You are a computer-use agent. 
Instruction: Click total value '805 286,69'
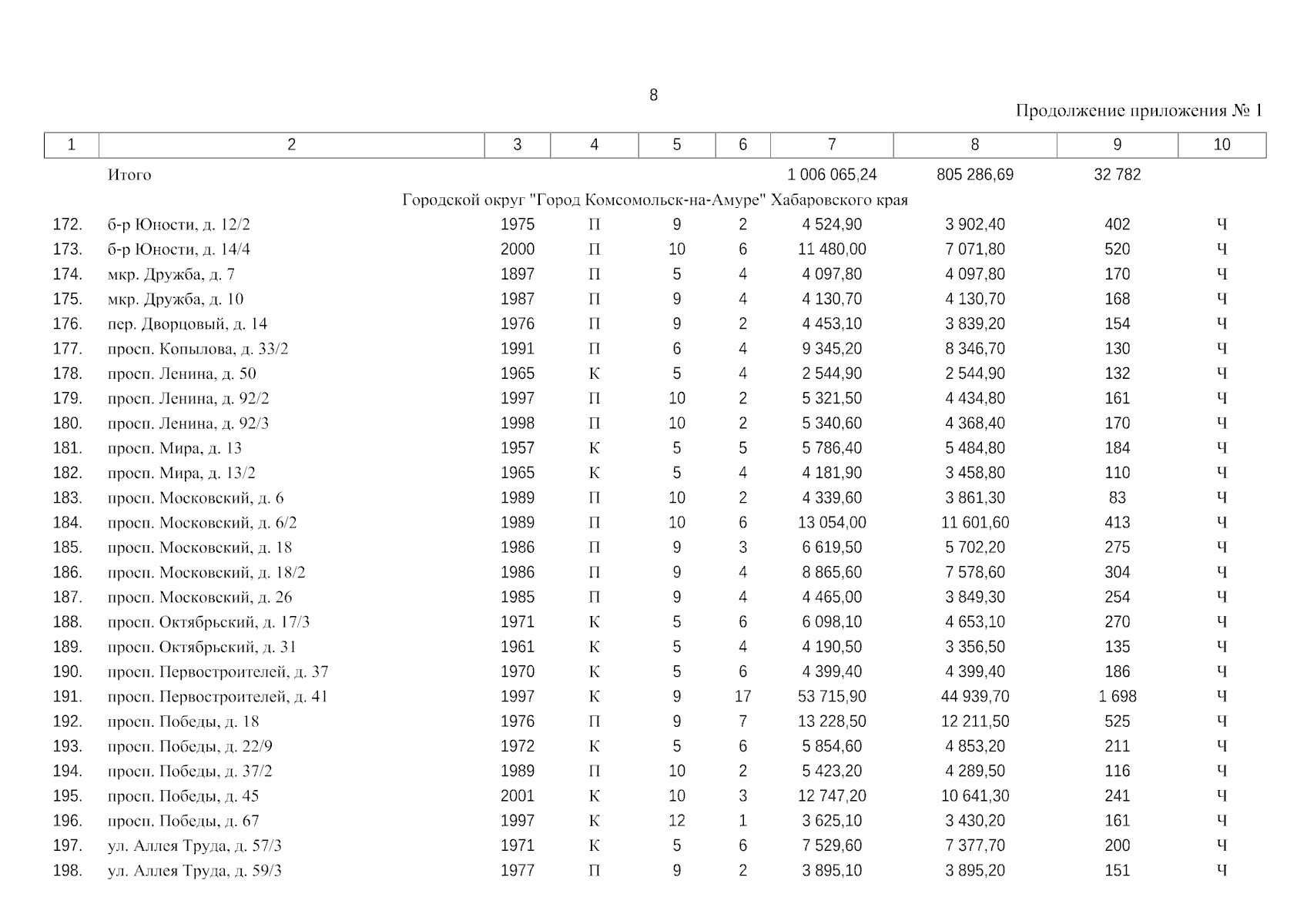click(x=975, y=175)
